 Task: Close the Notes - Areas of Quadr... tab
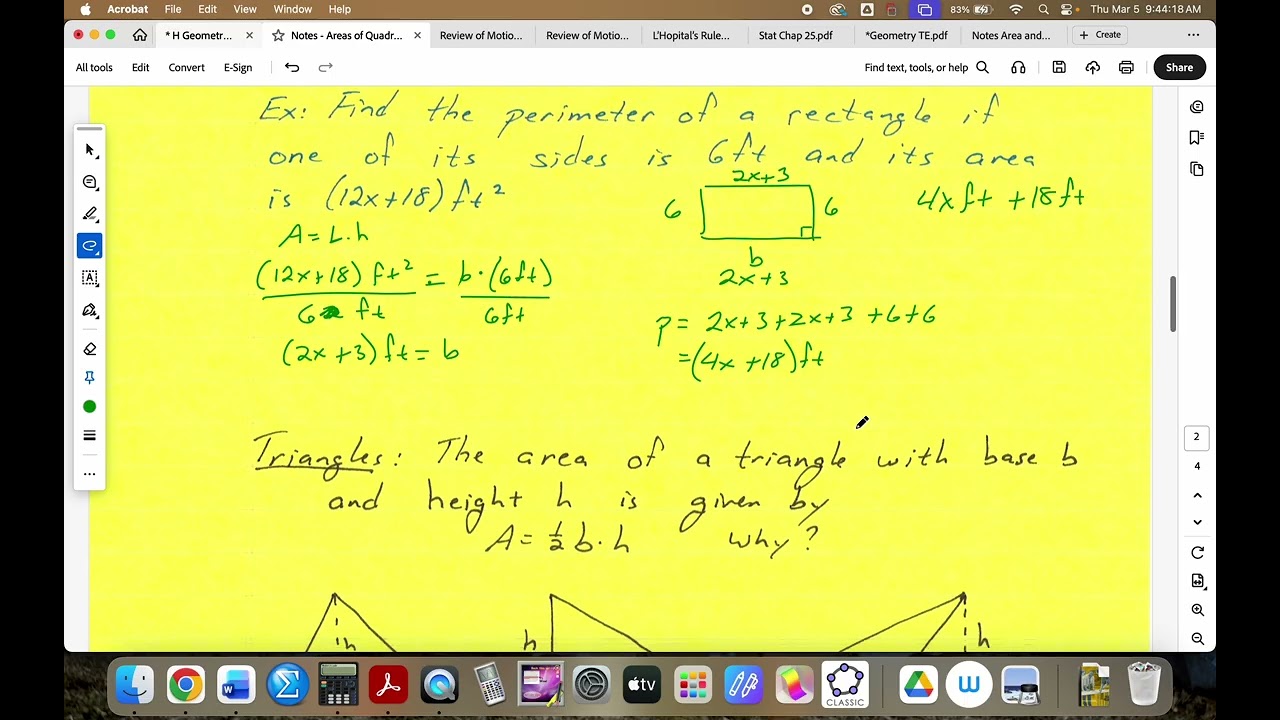pyautogui.click(x=417, y=35)
